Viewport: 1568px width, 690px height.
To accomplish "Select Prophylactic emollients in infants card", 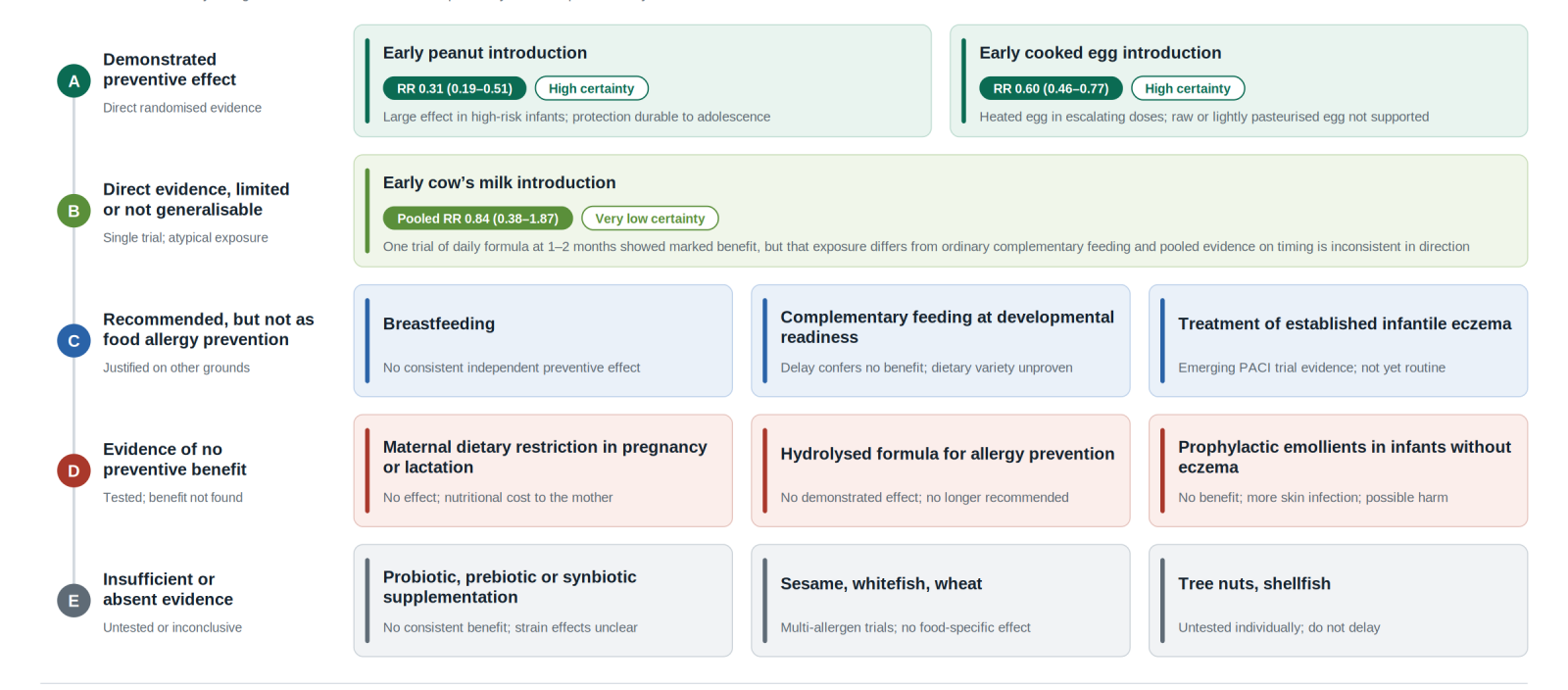I will pos(1338,470).
